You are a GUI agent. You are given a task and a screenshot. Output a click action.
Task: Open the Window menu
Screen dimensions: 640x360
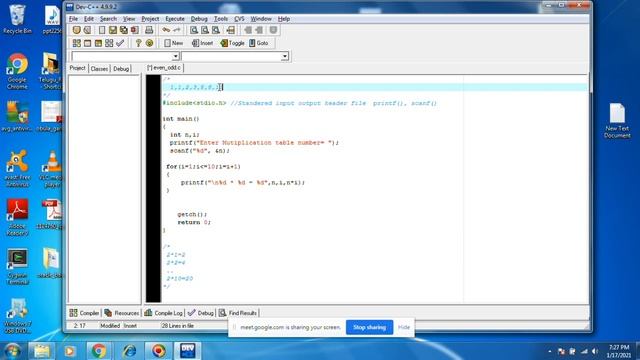tap(261, 19)
